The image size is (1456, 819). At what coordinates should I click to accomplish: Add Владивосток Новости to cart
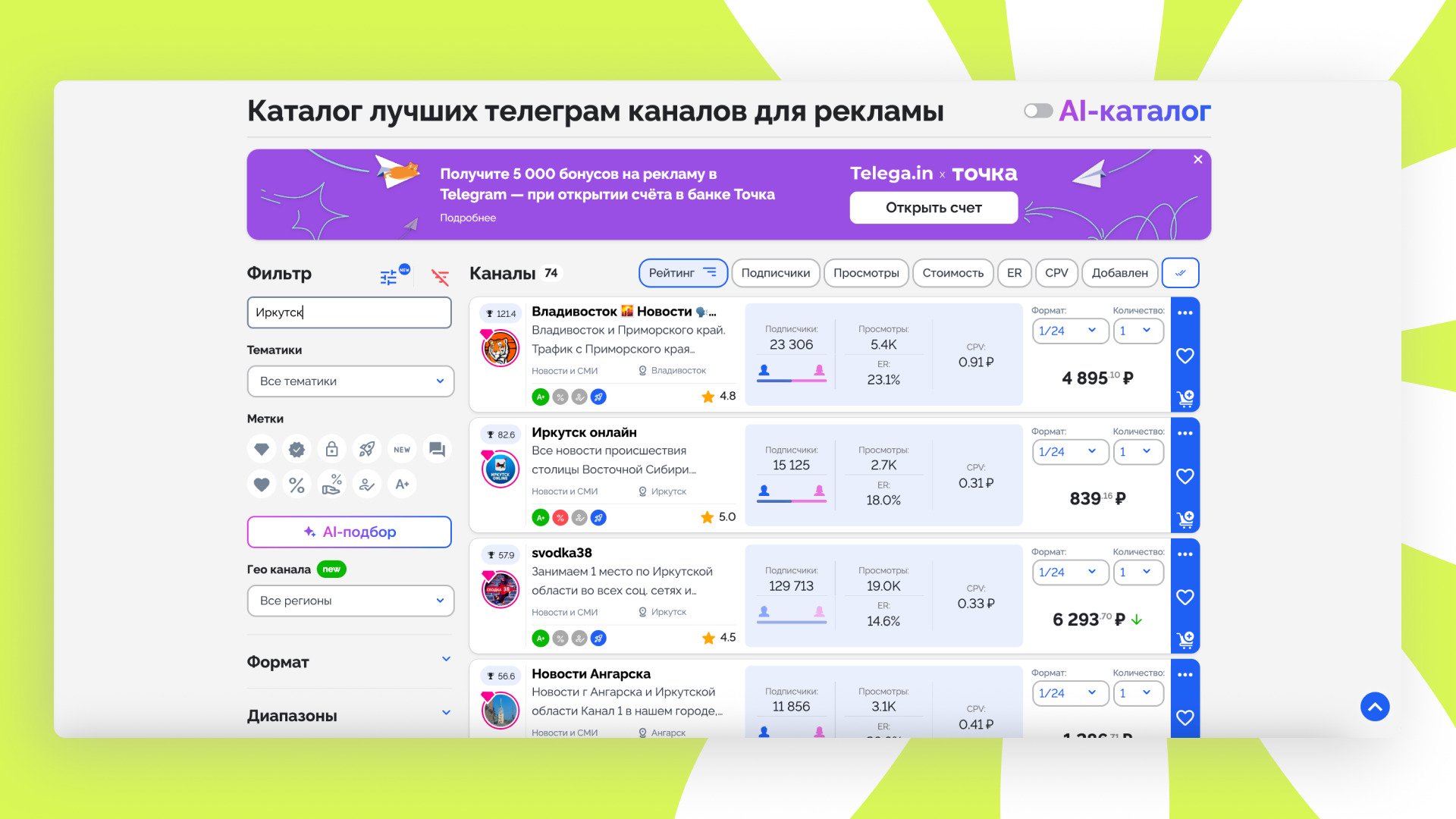point(1185,398)
